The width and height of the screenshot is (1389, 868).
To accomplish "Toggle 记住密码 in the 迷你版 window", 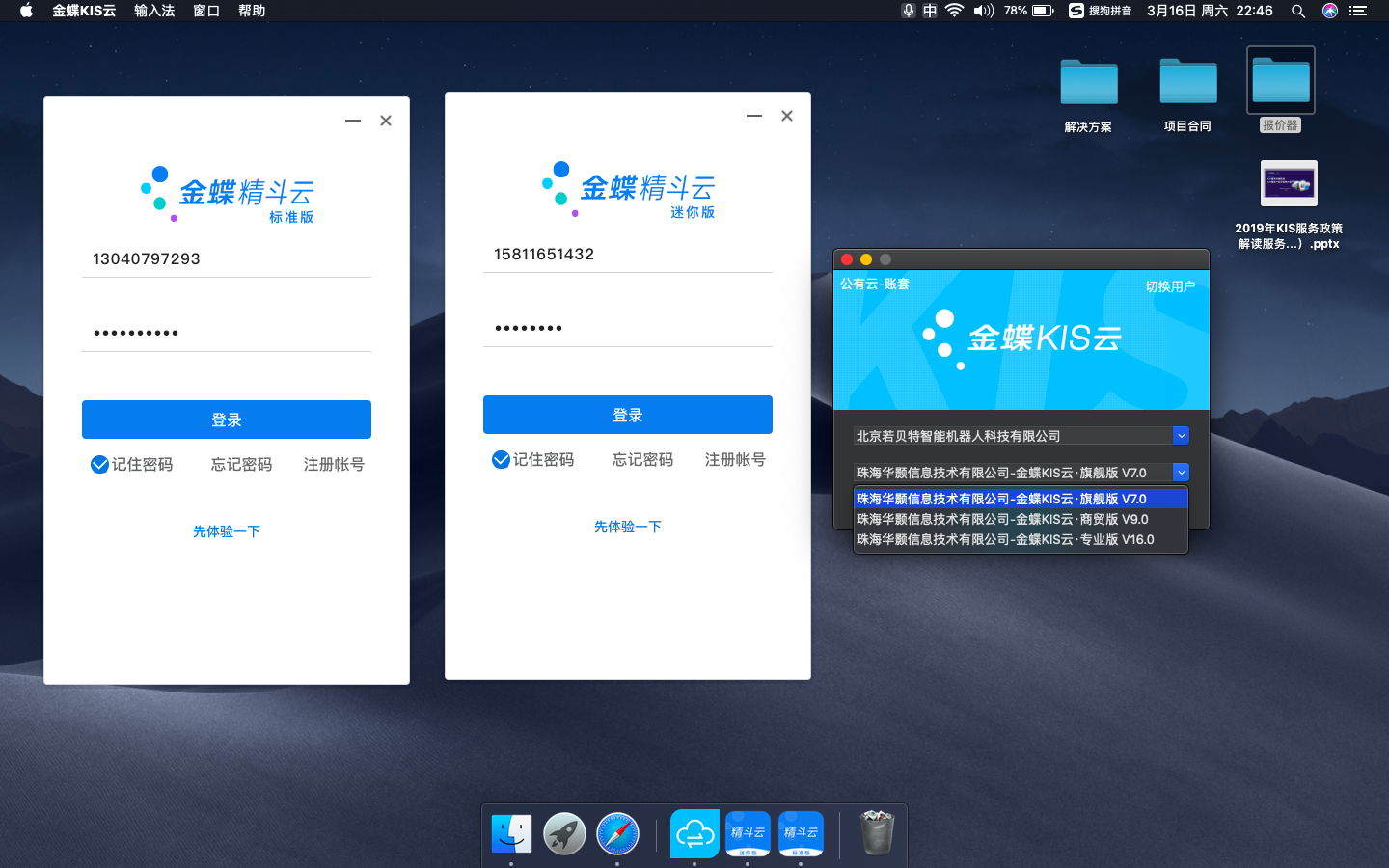I will click(501, 460).
